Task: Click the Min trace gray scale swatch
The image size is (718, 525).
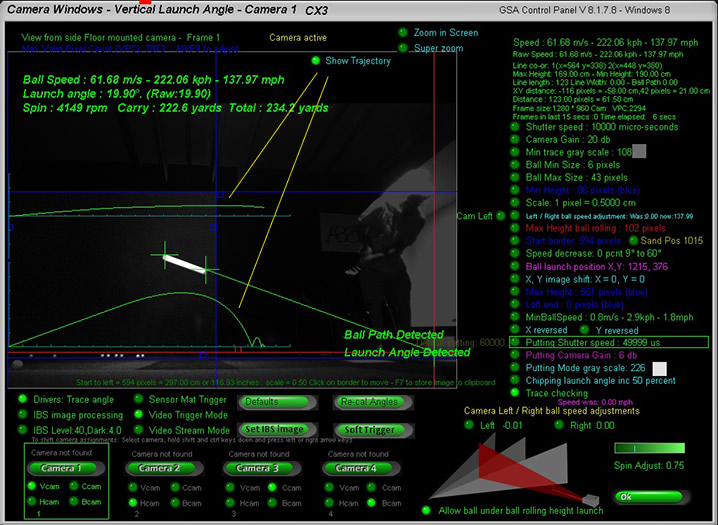Action: point(639,151)
